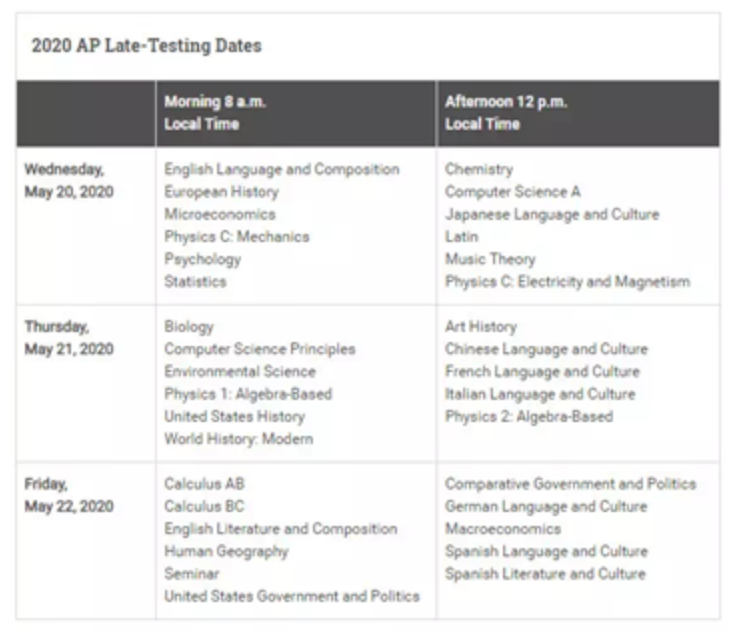
Task: Click the Thursday, May 21, 2020 row label
Action: tap(69, 338)
